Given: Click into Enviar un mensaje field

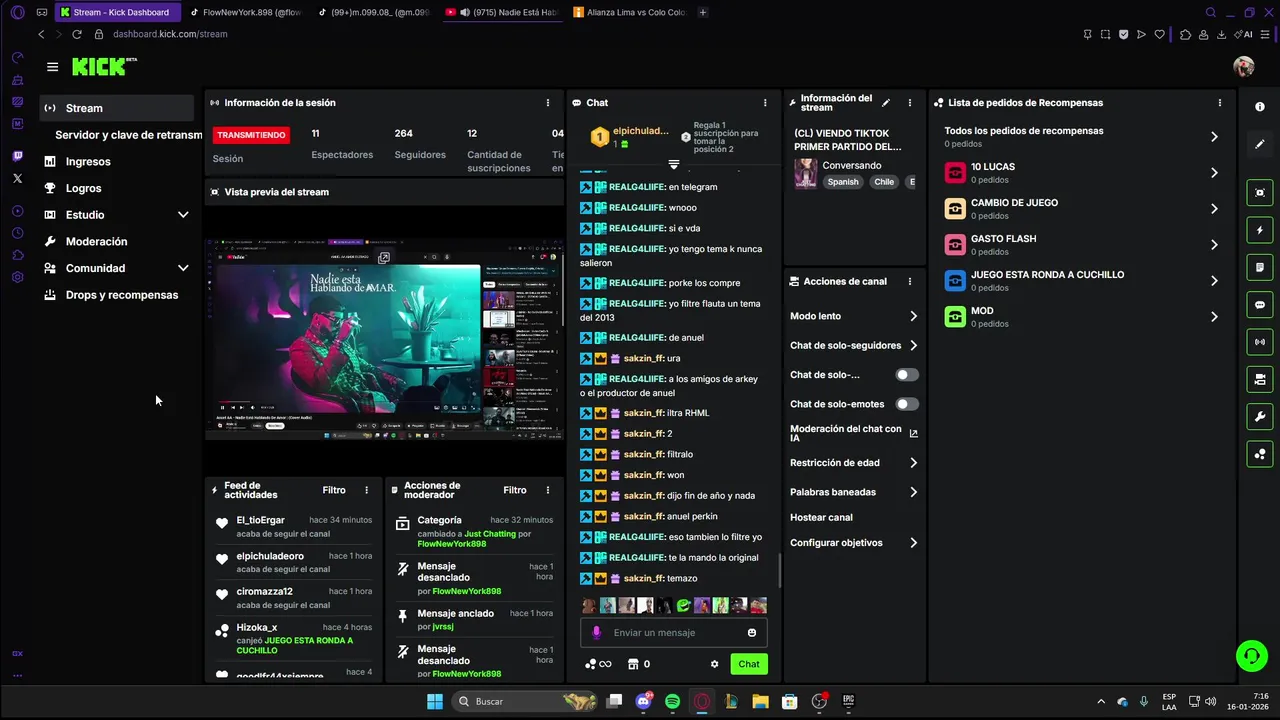Looking at the screenshot, I should click(674, 633).
